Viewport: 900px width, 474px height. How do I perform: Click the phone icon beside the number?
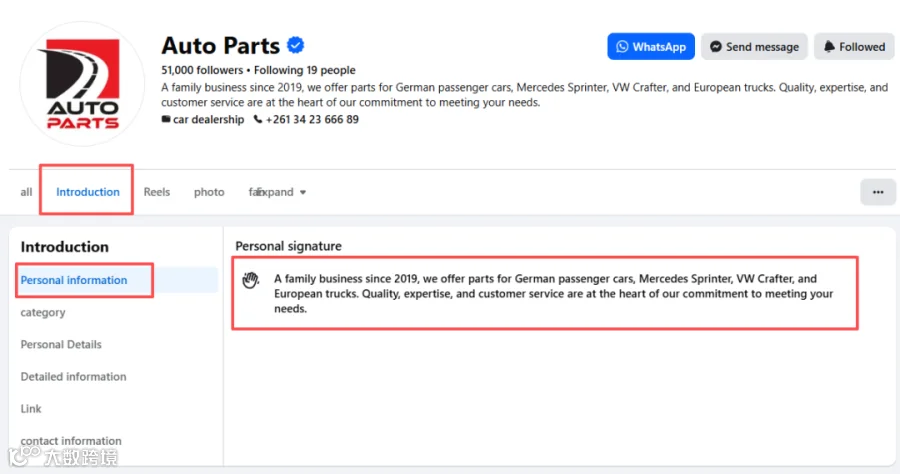pos(258,119)
